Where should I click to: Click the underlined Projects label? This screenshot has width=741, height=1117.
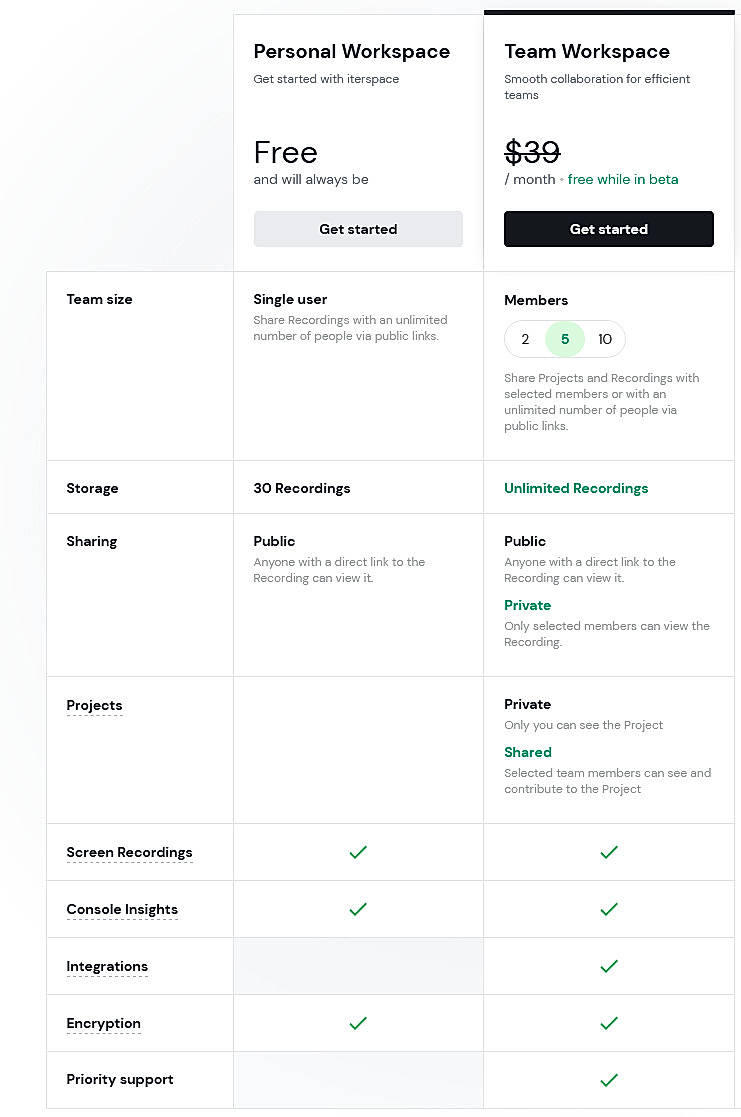coord(94,705)
